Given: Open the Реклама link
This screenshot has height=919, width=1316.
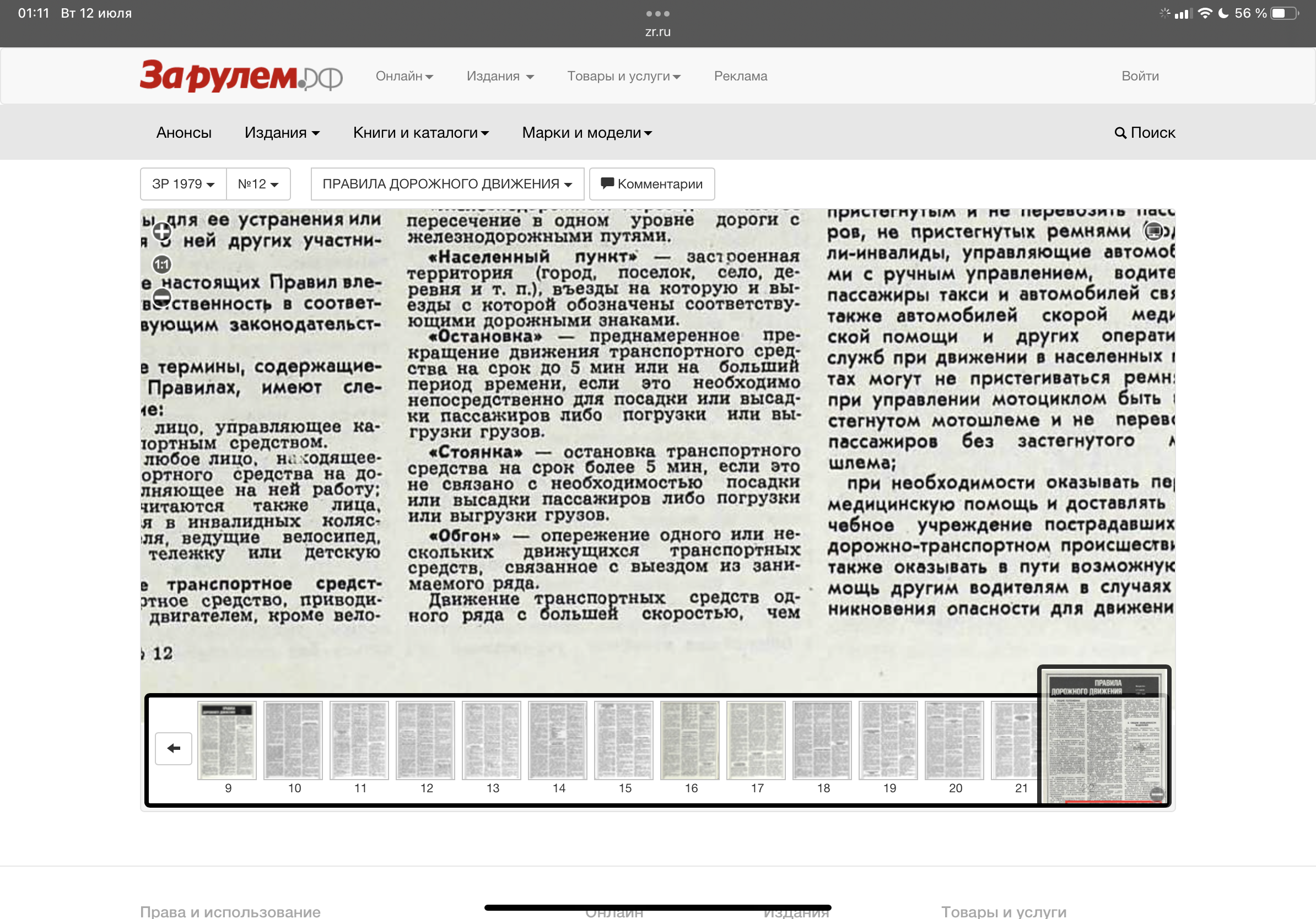Looking at the screenshot, I should pyautogui.click(x=741, y=76).
